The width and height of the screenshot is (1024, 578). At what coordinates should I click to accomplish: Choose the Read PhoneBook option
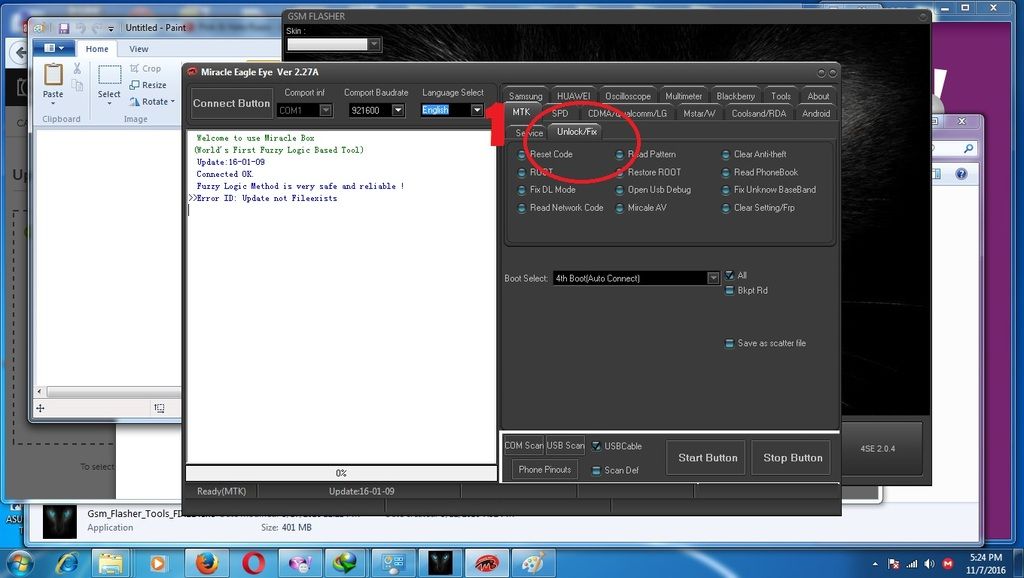[760, 172]
